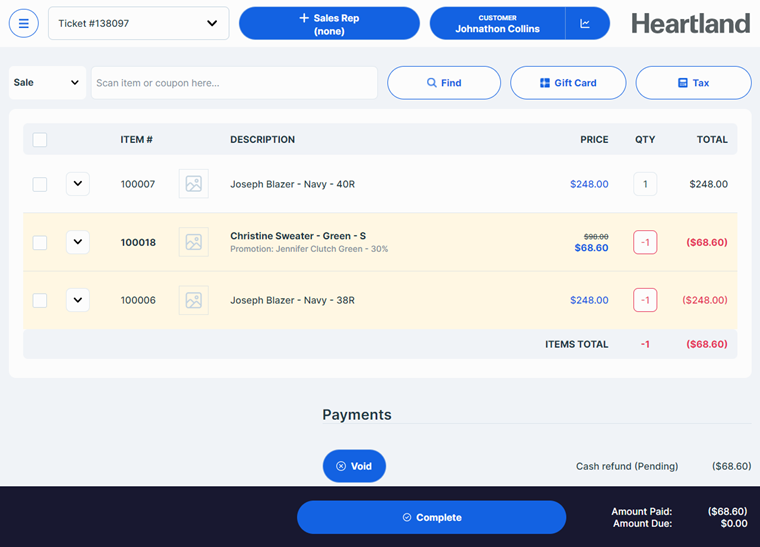Click Christine Sweater image placeholder icon
The image size is (760, 547).
coord(194,242)
